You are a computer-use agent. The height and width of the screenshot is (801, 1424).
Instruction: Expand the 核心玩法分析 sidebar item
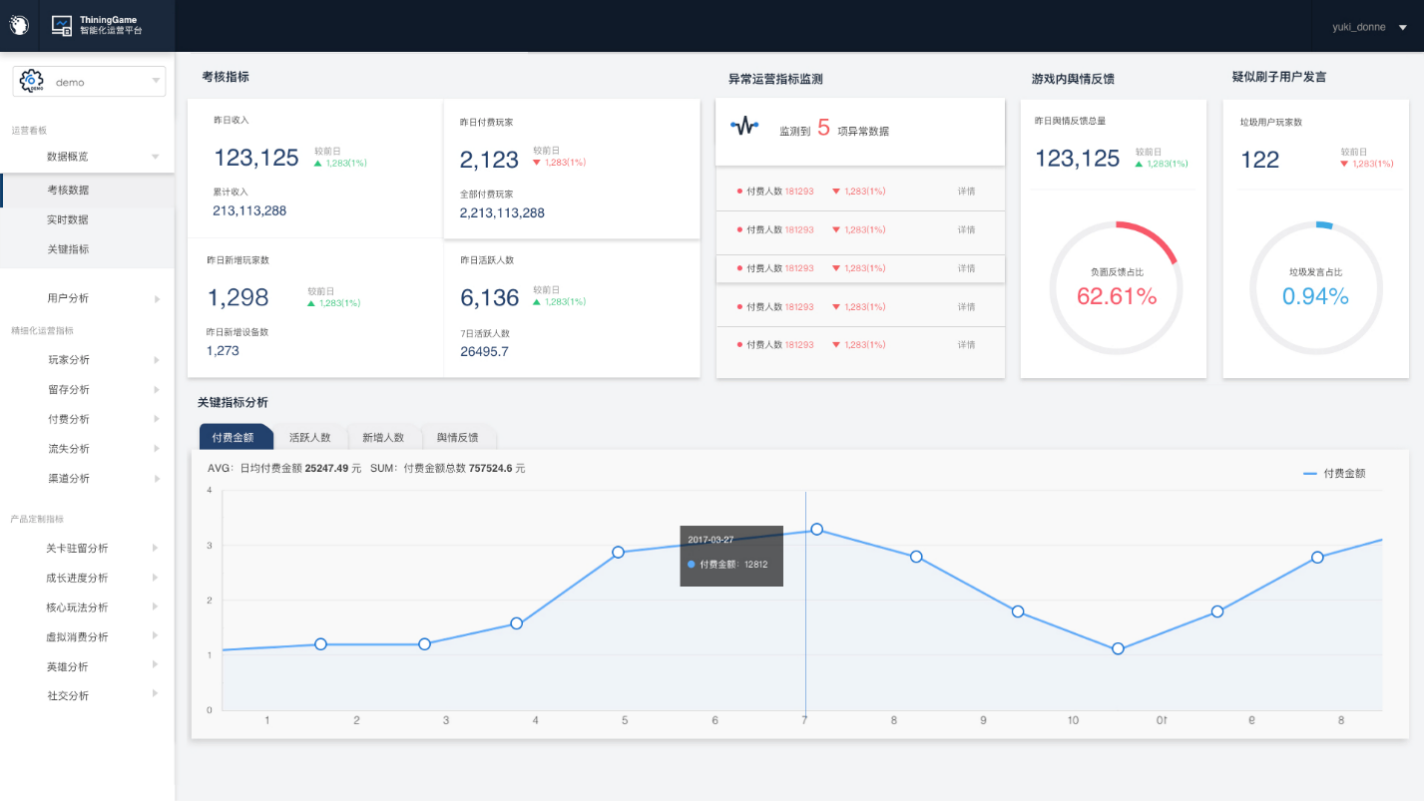155,607
